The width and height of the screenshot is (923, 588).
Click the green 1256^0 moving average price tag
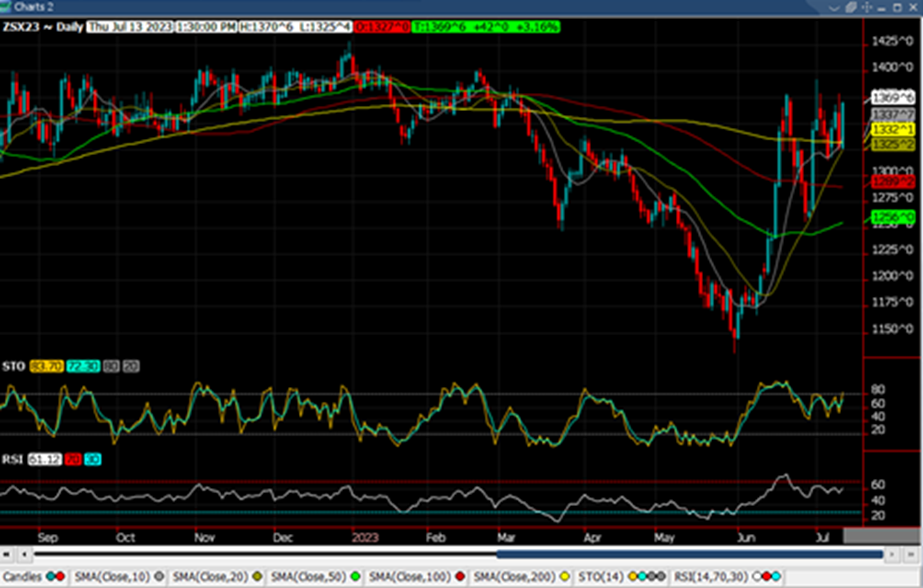pyautogui.click(x=892, y=217)
